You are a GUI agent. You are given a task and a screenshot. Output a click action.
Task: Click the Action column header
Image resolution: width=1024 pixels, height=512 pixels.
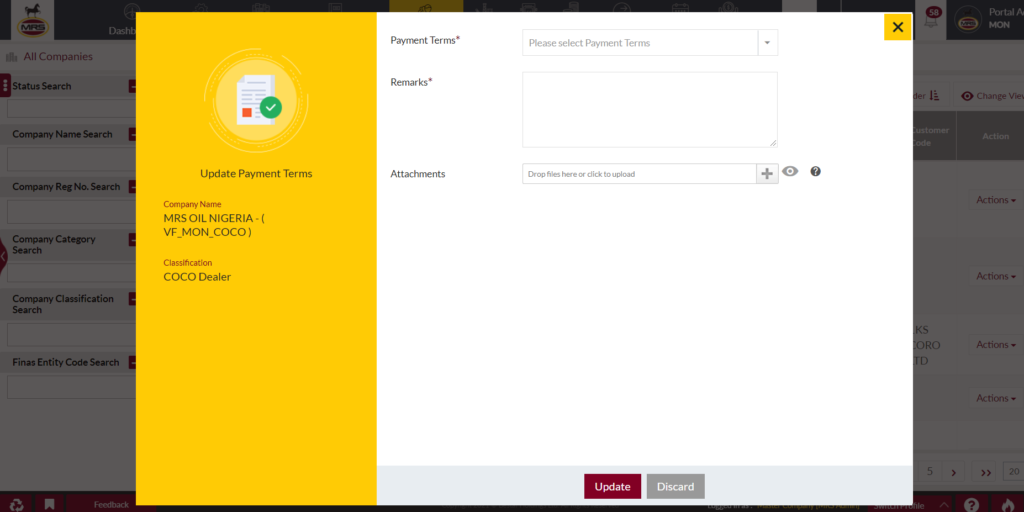pos(995,136)
